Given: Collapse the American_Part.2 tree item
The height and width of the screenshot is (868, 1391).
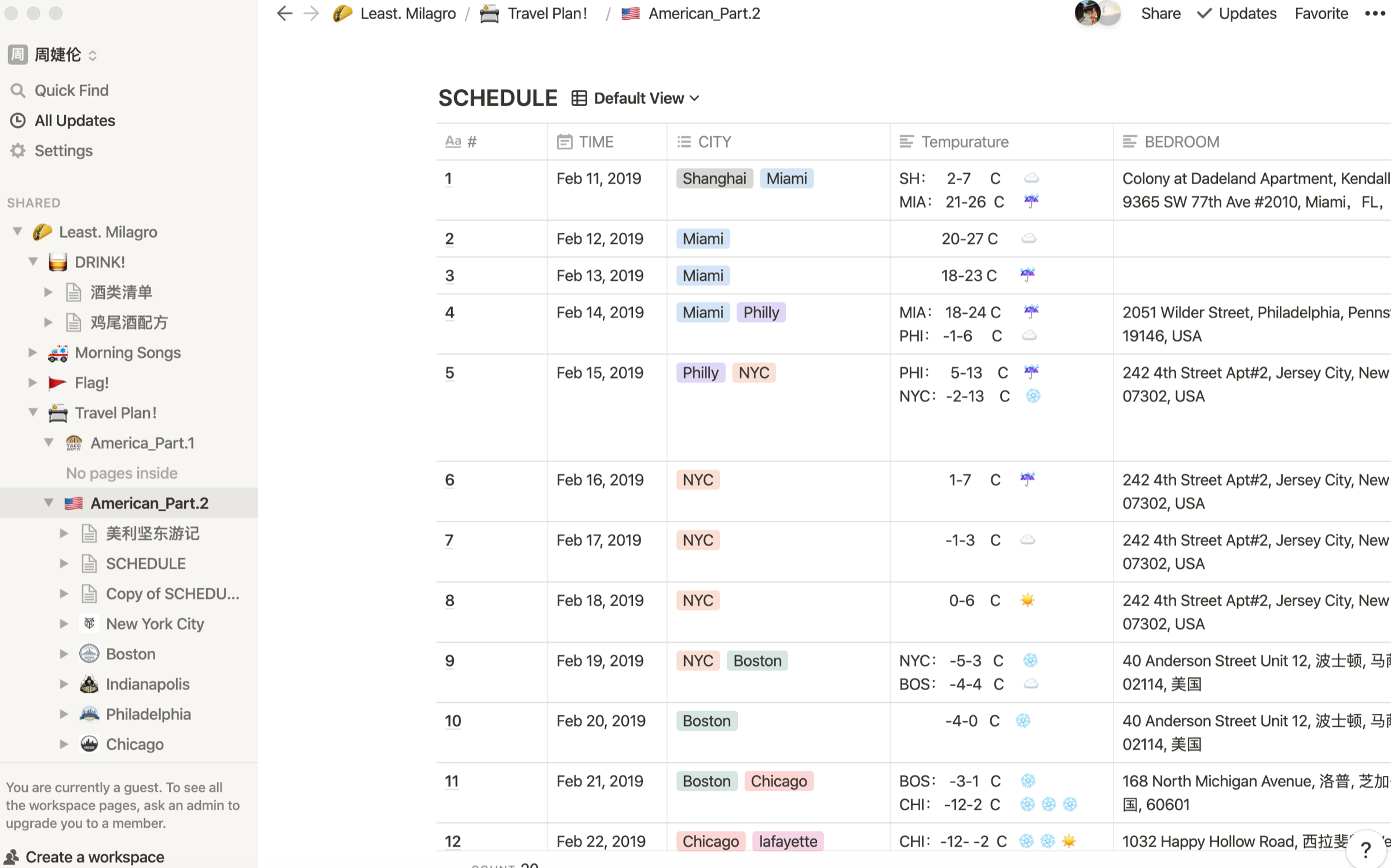Looking at the screenshot, I should click(49, 503).
